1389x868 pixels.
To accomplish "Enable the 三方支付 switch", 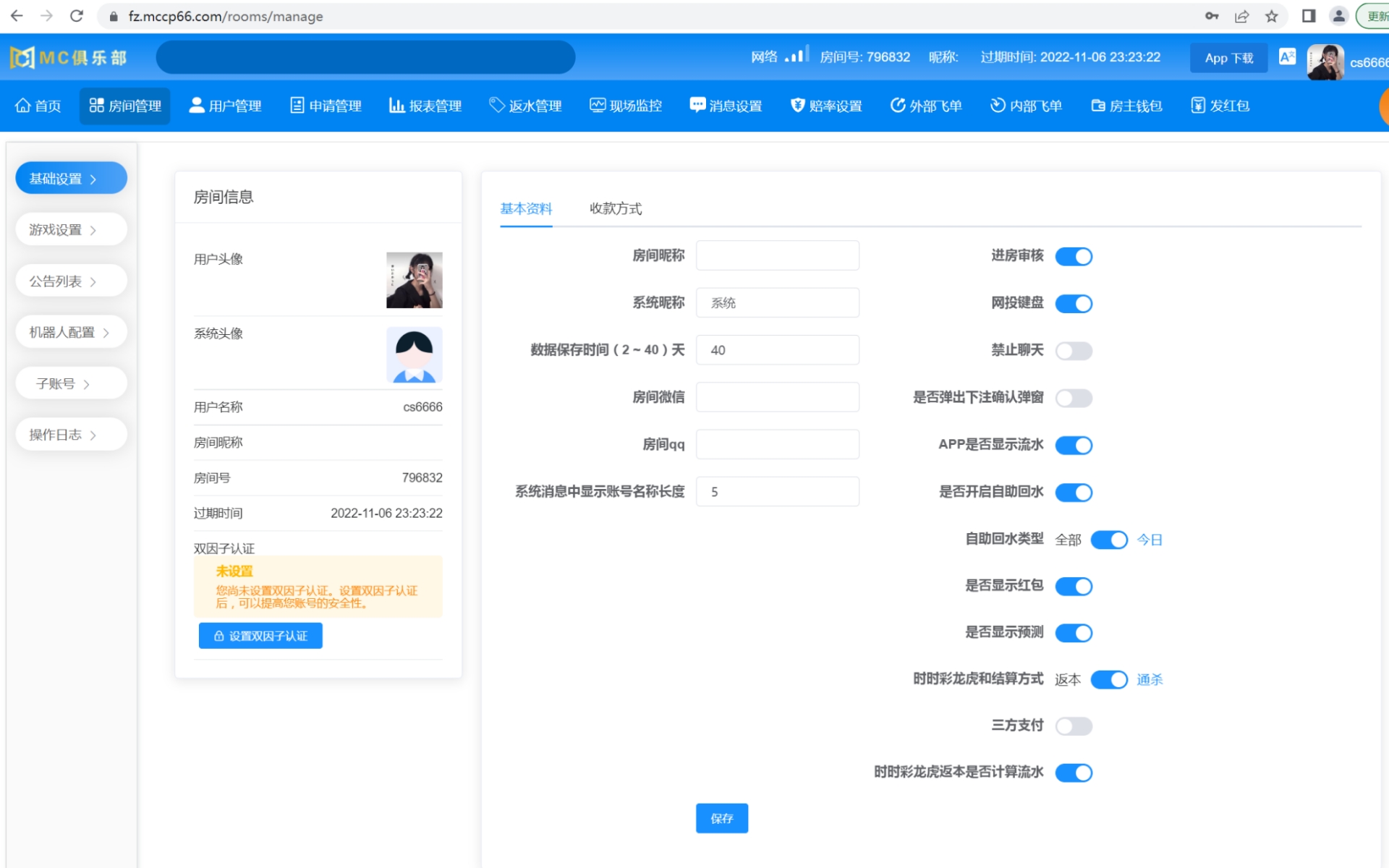I will pos(1074,726).
